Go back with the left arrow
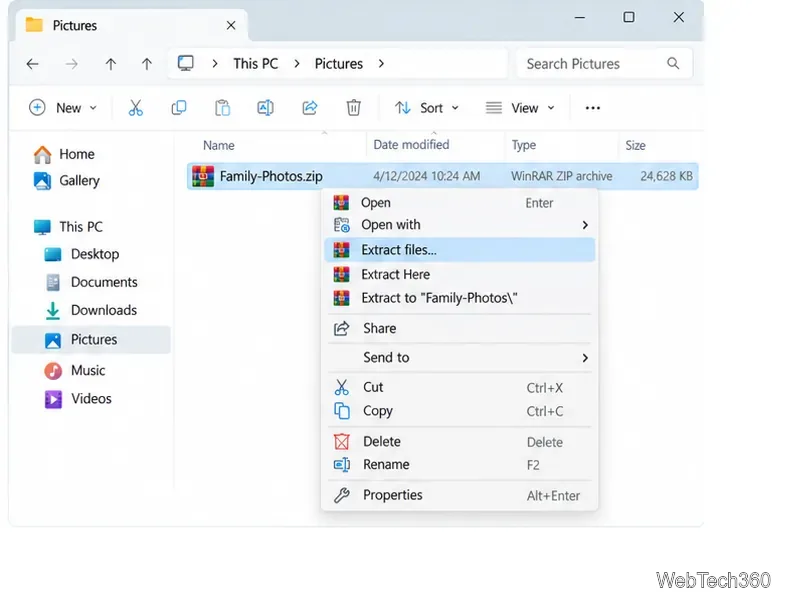The image size is (788, 608). [x=33, y=64]
